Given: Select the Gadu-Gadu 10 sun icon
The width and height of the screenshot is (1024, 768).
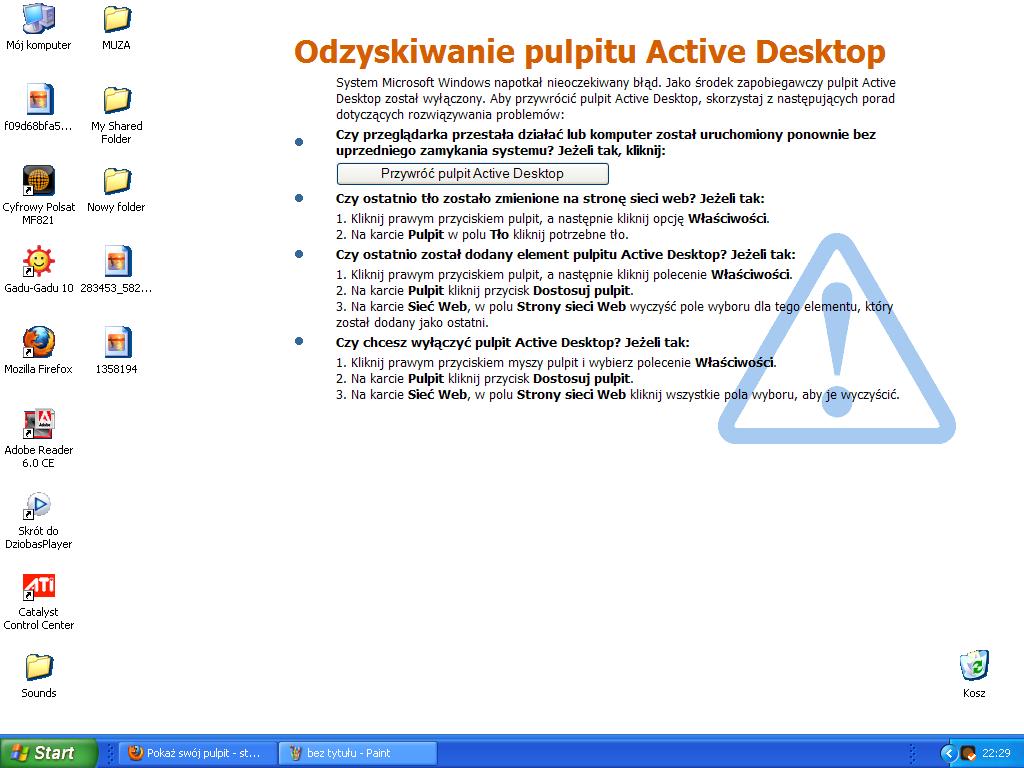Looking at the screenshot, I should pos(39,262).
